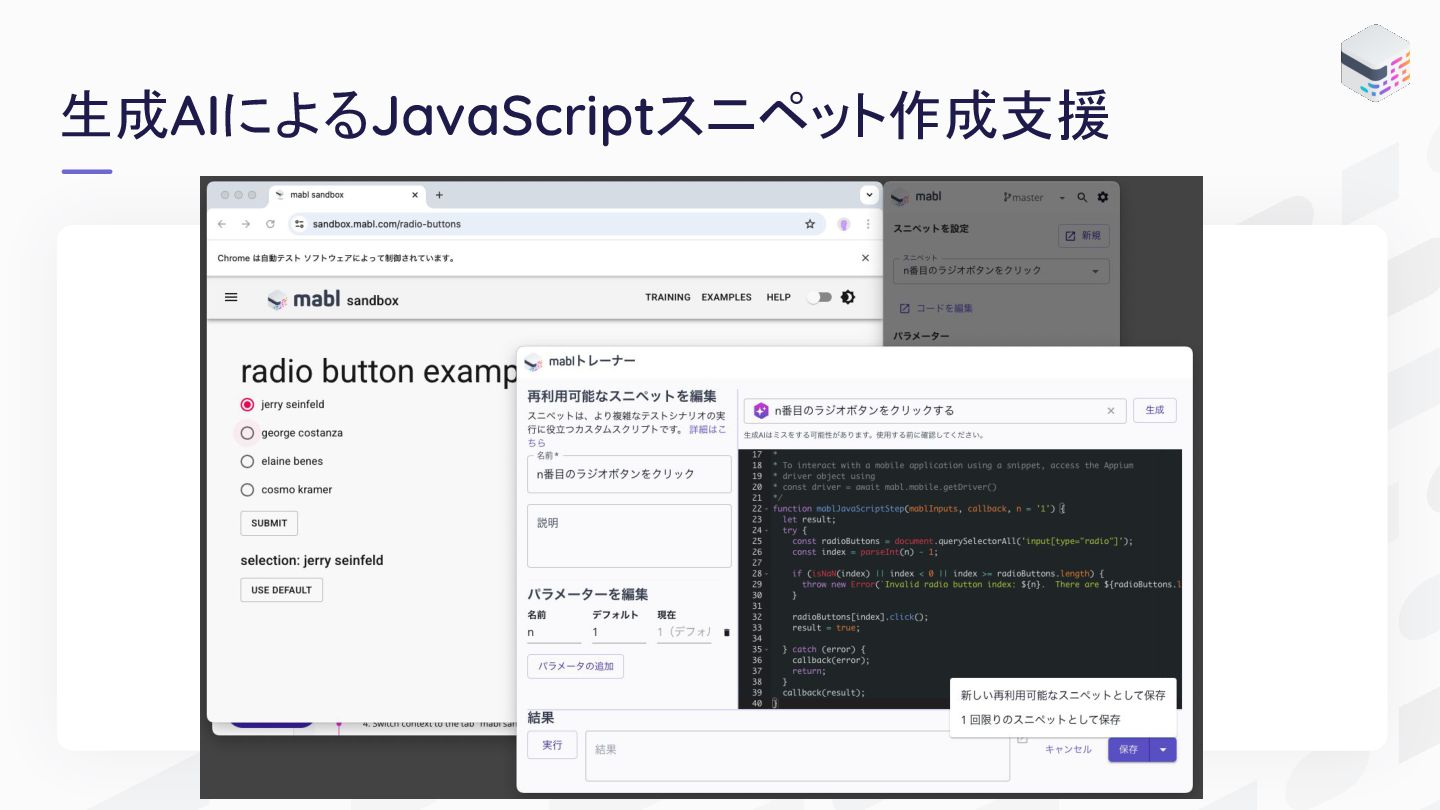Open HELP in sandbox nav
The image size is (1440, 810).
point(779,297)
